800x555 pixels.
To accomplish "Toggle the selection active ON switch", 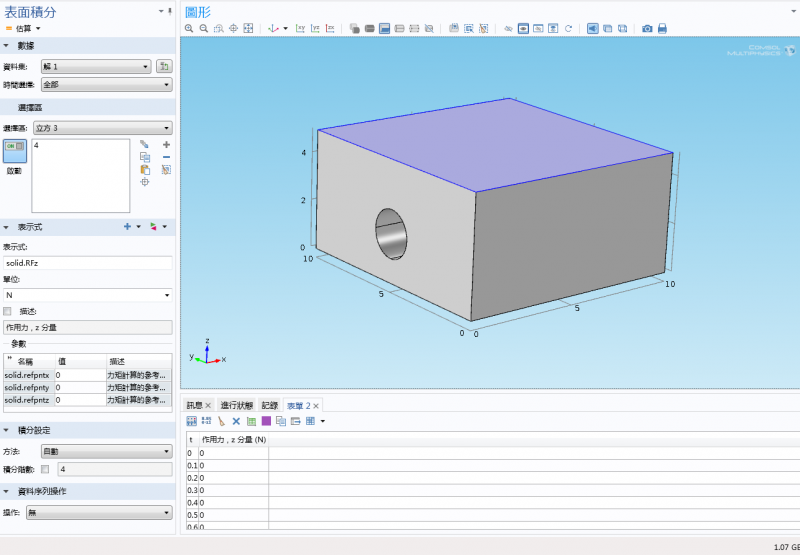I will (x=14, y=147).
